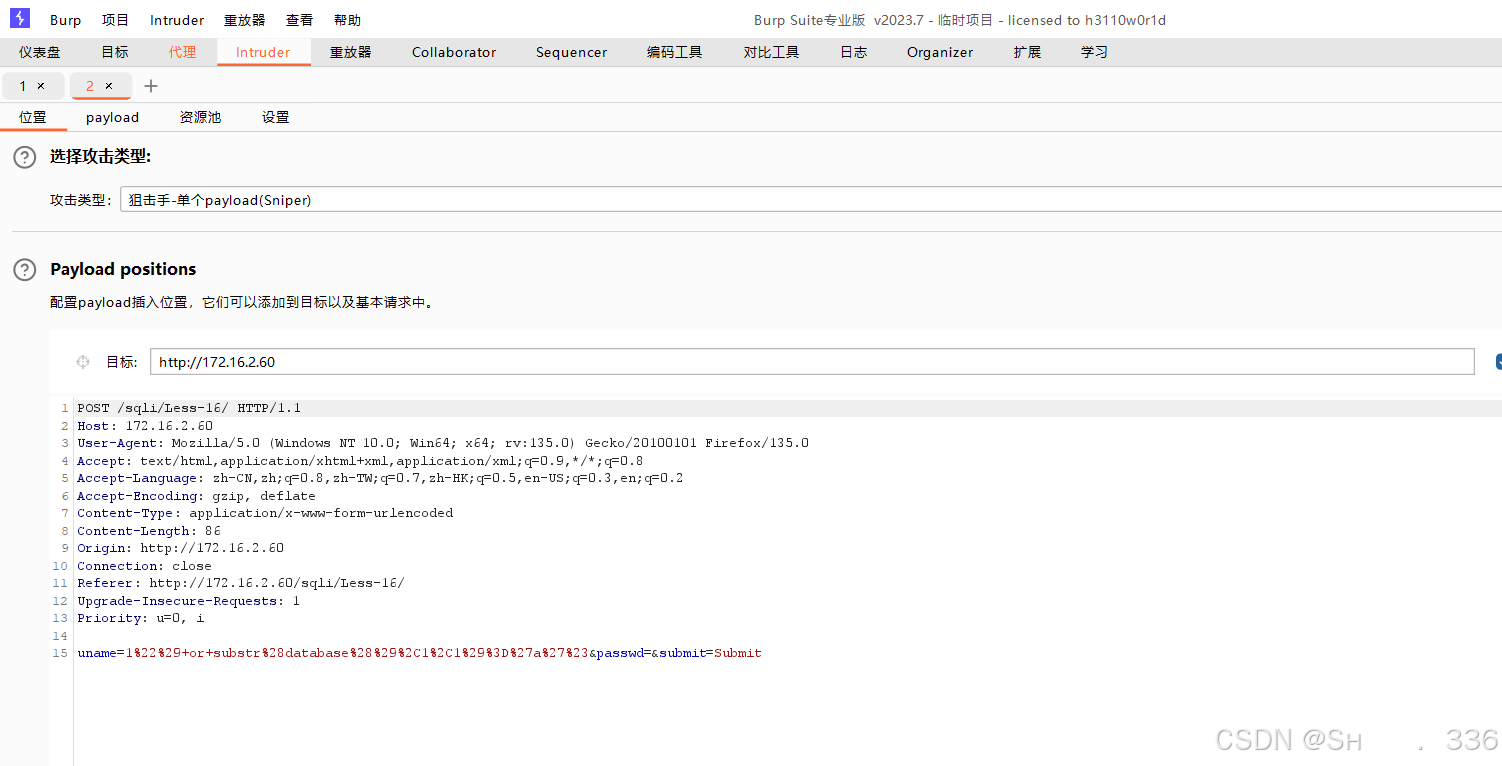The width and height of the screenshot is (1502, 766).
Task: Select Intruder attack tab 2
Action: click(89, 86)
